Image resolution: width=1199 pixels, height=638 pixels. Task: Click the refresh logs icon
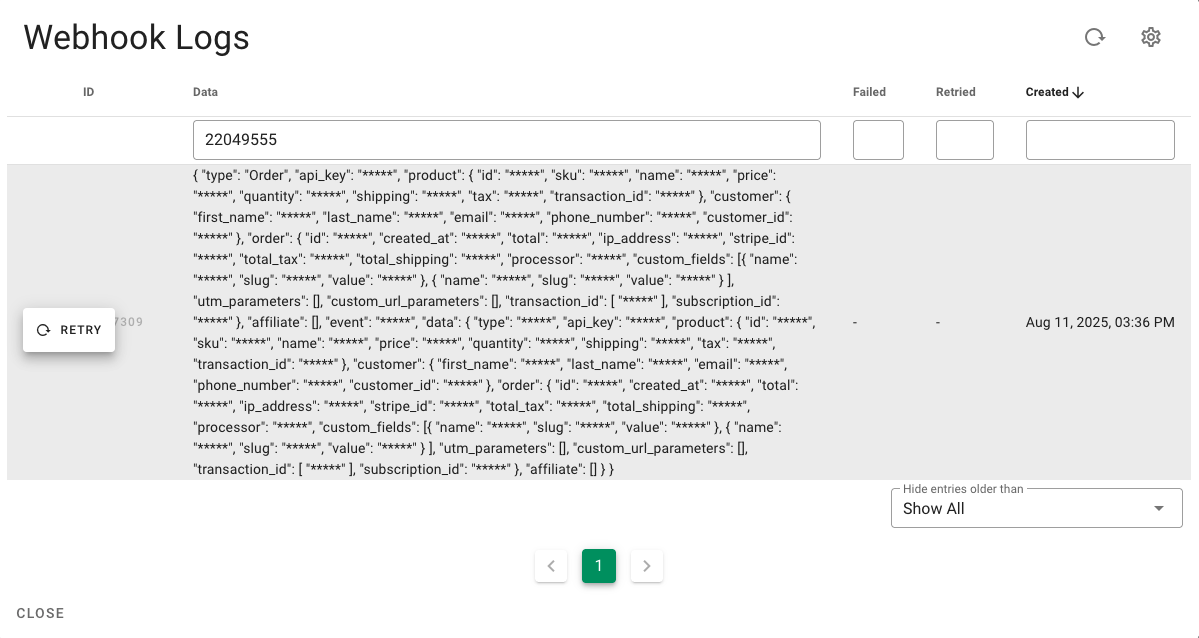(1095, 37)
